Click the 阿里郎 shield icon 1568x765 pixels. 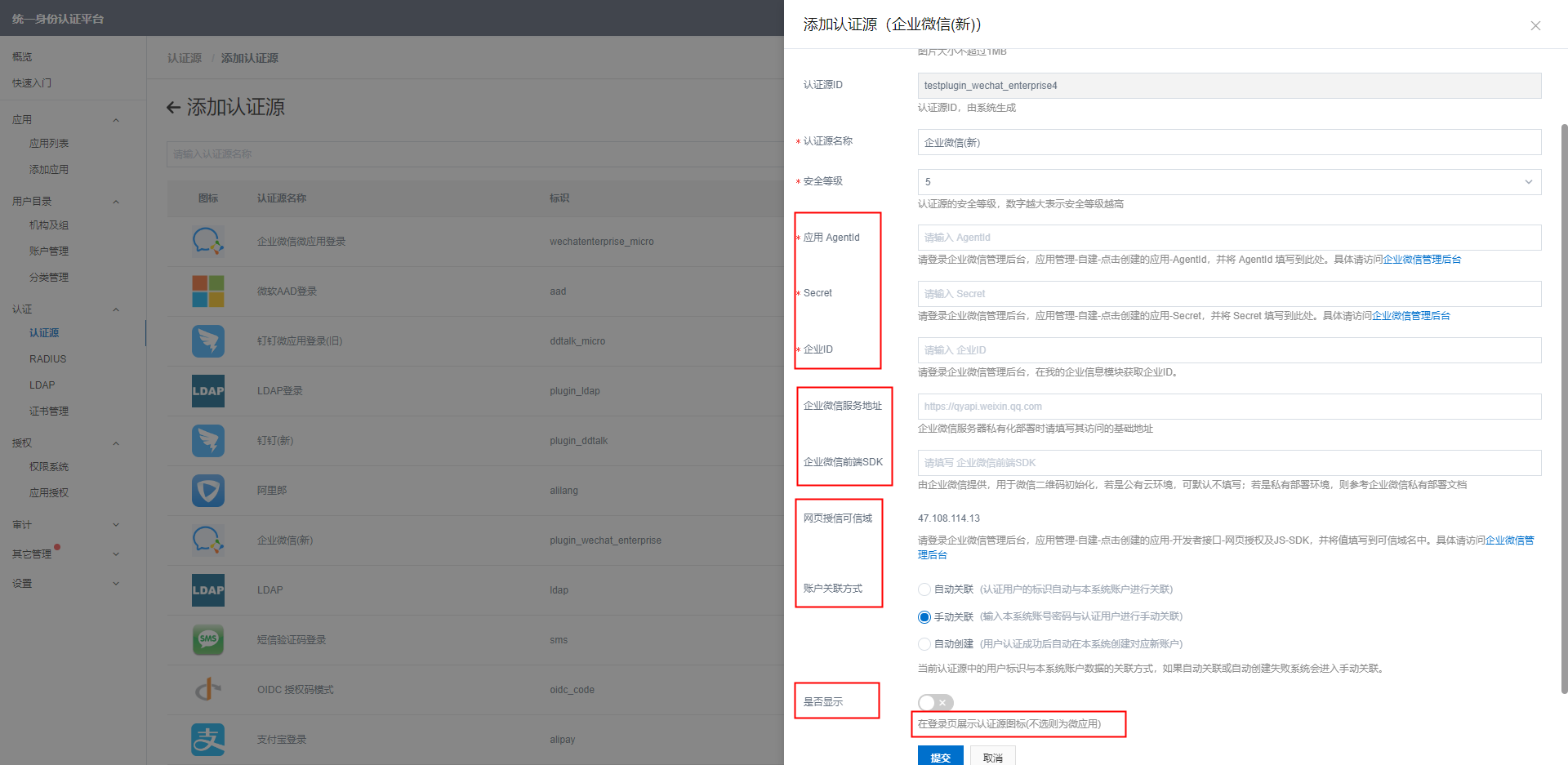(x=207, y=491)
